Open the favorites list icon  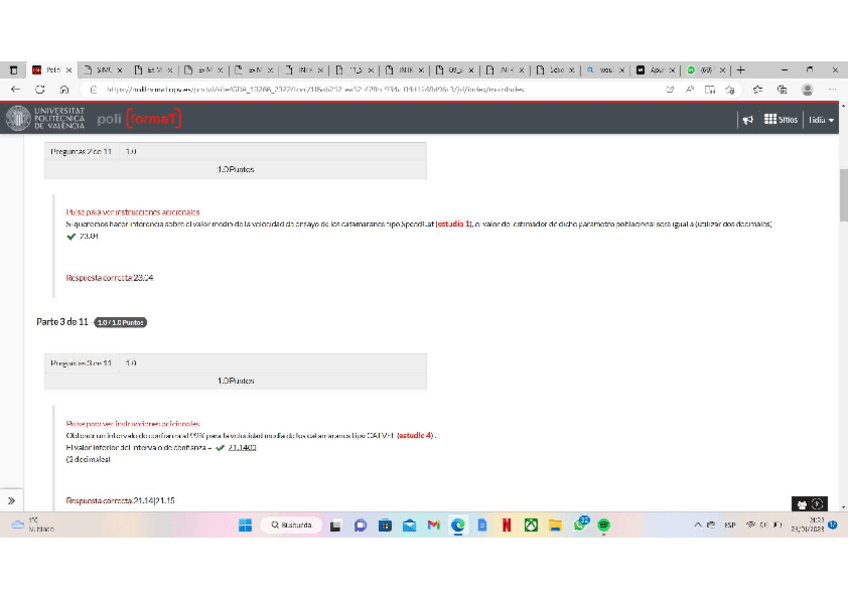click(758, 89)
